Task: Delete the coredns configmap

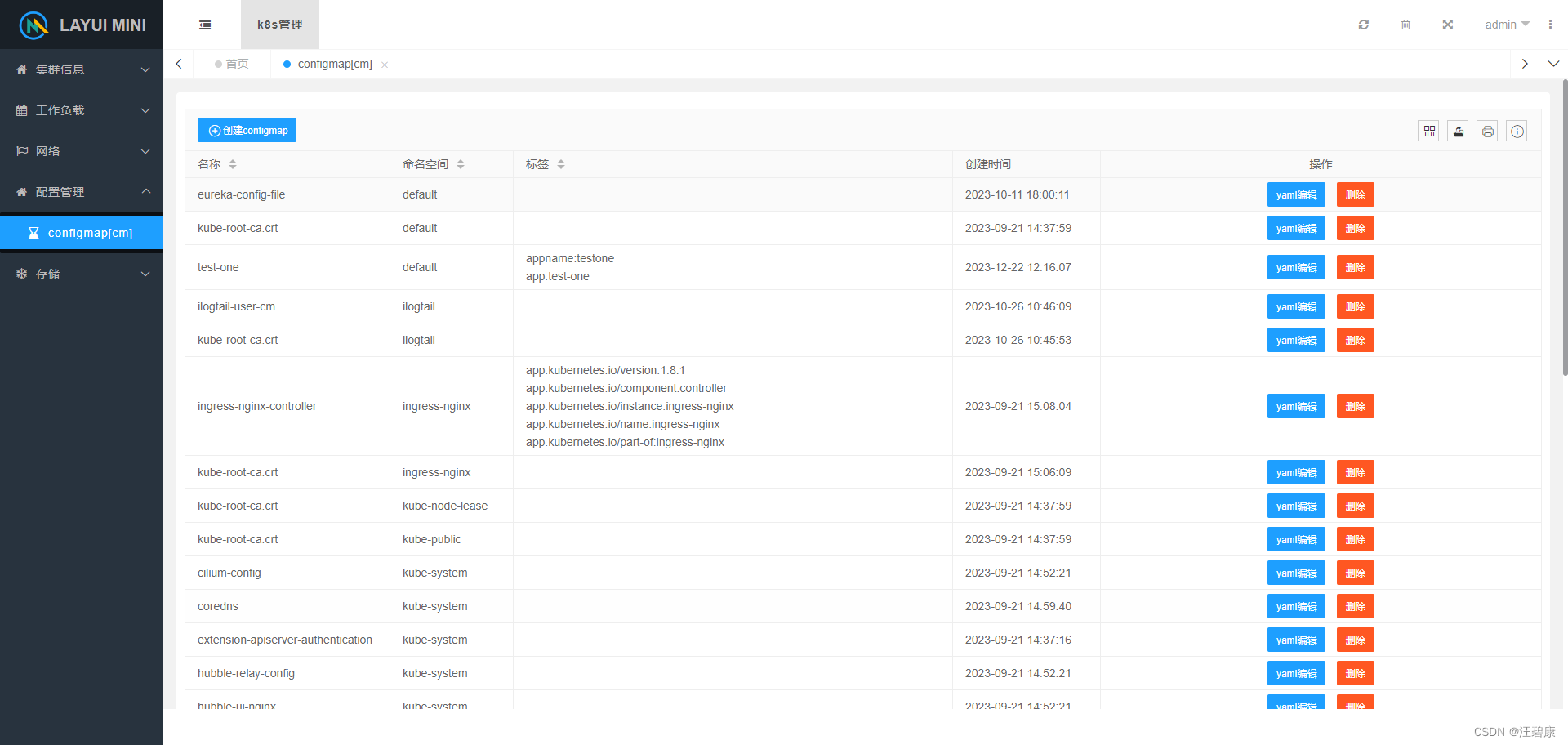Action: pyautogui.click(x=1355, y=606)
